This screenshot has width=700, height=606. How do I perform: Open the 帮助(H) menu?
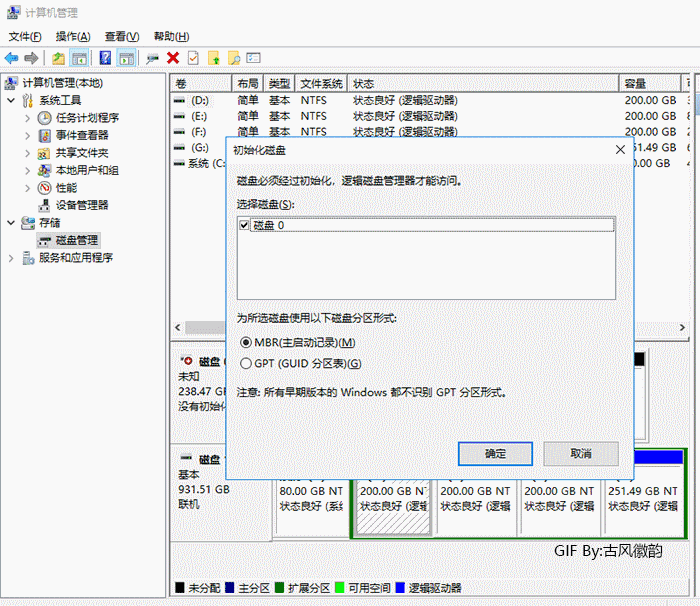click(x=171, y=37)
